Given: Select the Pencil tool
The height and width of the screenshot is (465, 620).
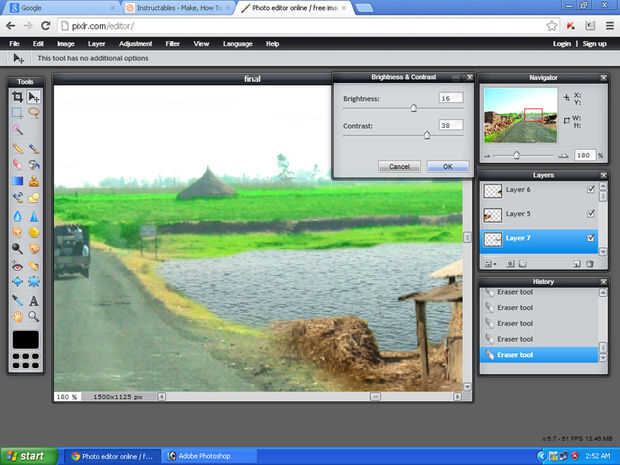Looking at the screenshot, I should pos(17,149).
